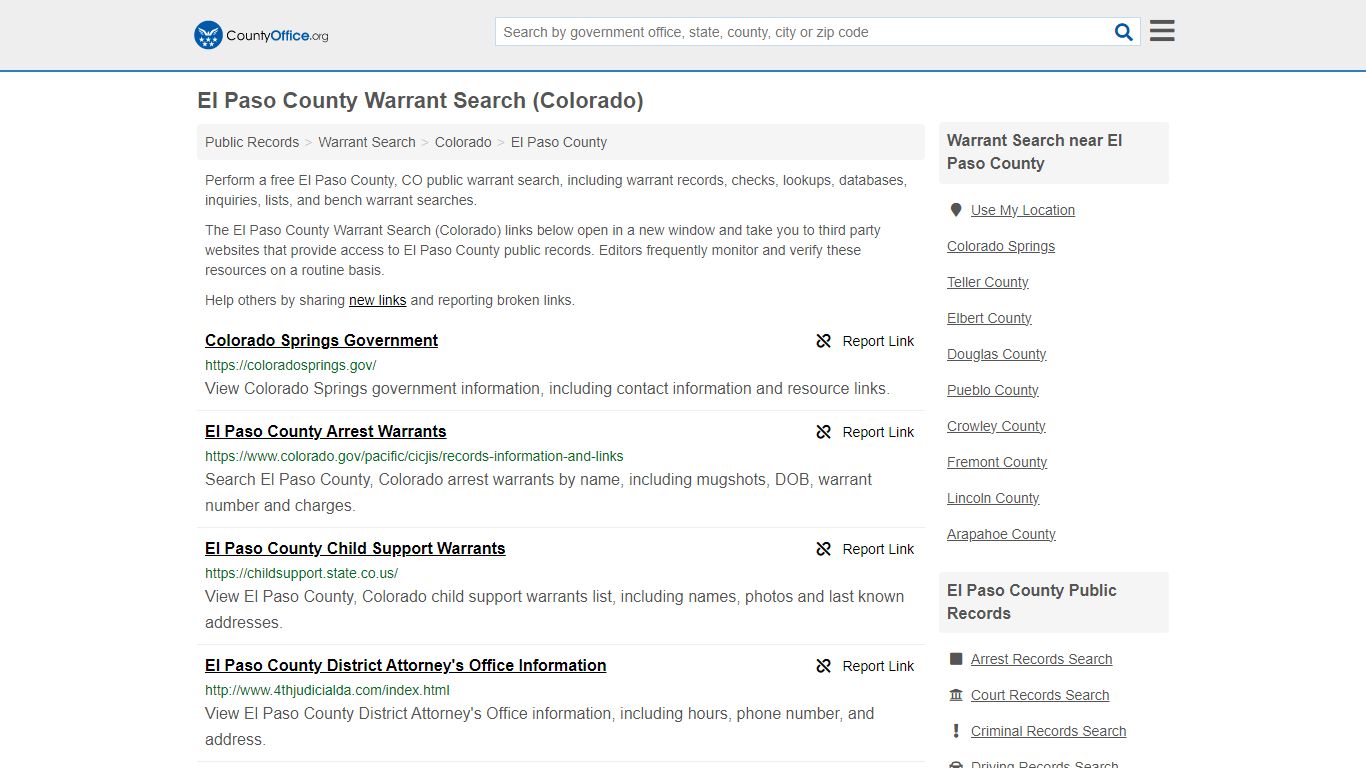Open Elbert County warrant search
Image resolution: width=1366 pixels, height=768 pixels.
(x=989, y=318)
